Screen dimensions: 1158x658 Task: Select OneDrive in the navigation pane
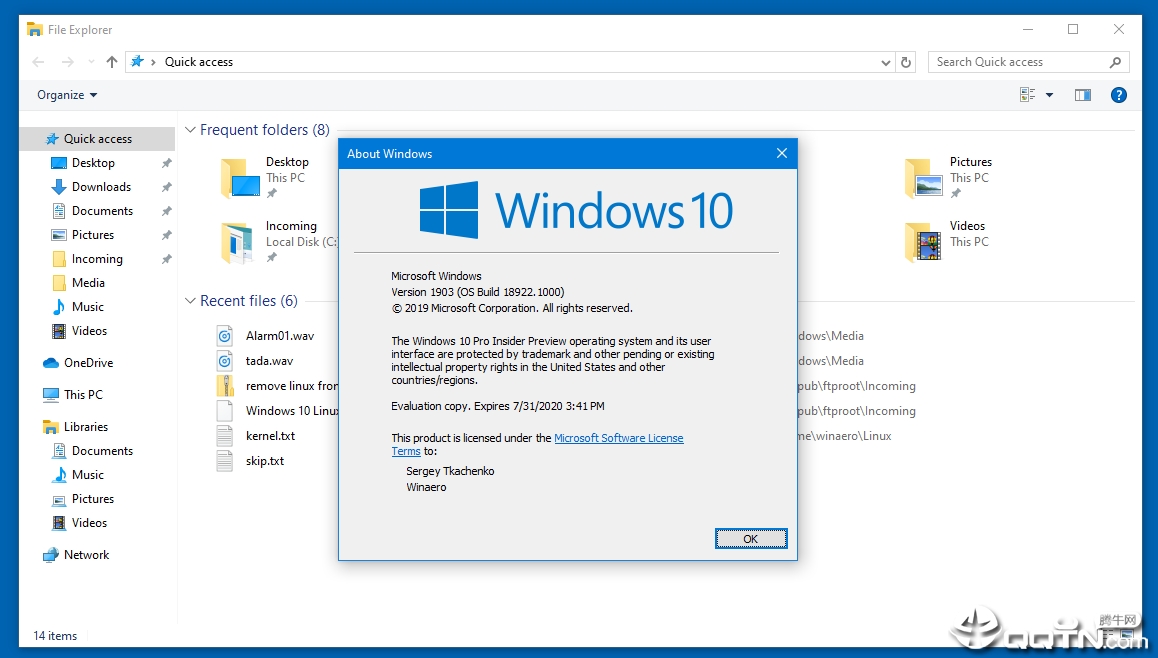click(x=88, y=363)
